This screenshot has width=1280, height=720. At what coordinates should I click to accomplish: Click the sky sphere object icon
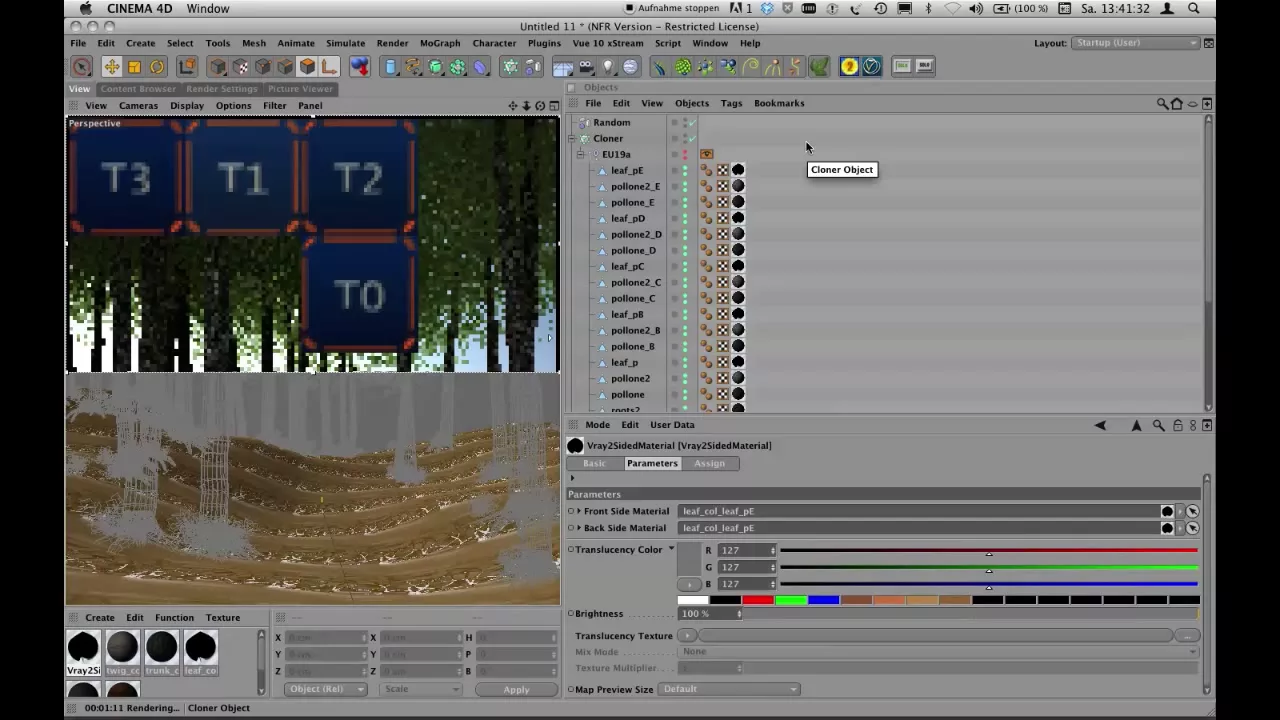coord(630,67)
